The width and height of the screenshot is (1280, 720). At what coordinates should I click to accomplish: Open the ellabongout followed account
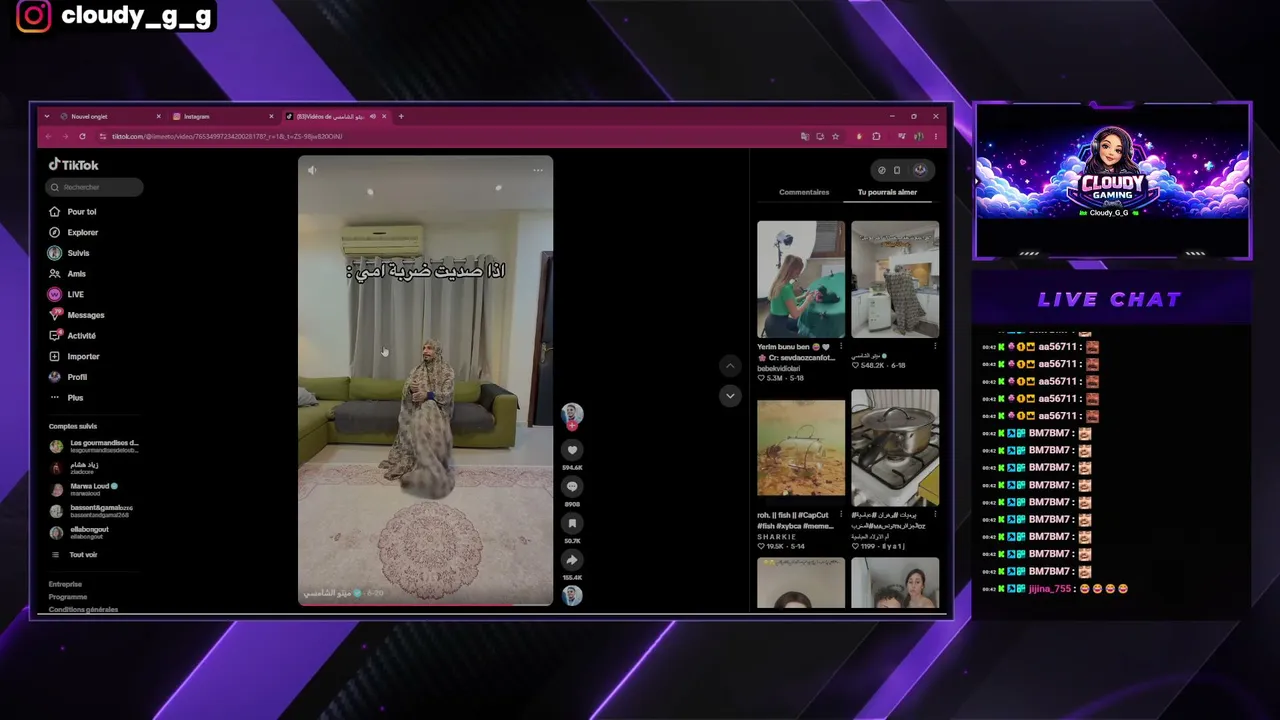coord(79,532)
